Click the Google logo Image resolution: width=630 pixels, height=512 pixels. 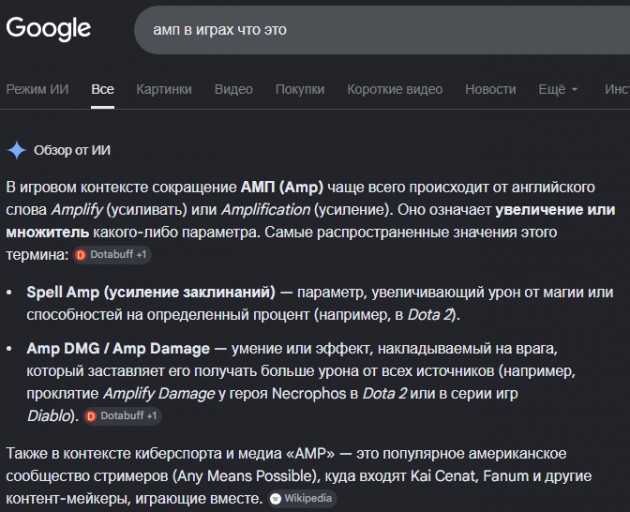(48, 29)
